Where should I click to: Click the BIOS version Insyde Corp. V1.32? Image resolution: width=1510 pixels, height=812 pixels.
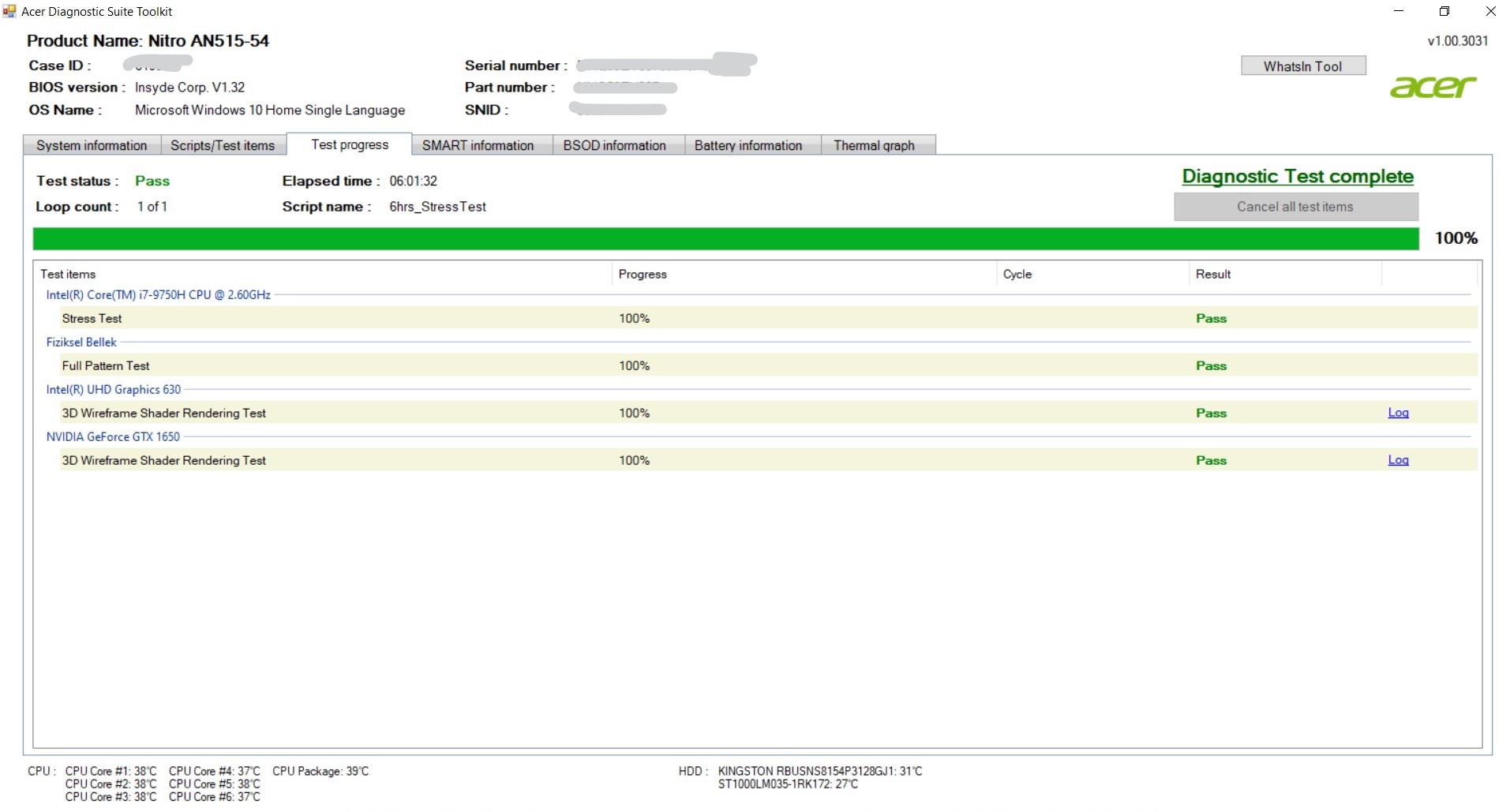[189, 88]
